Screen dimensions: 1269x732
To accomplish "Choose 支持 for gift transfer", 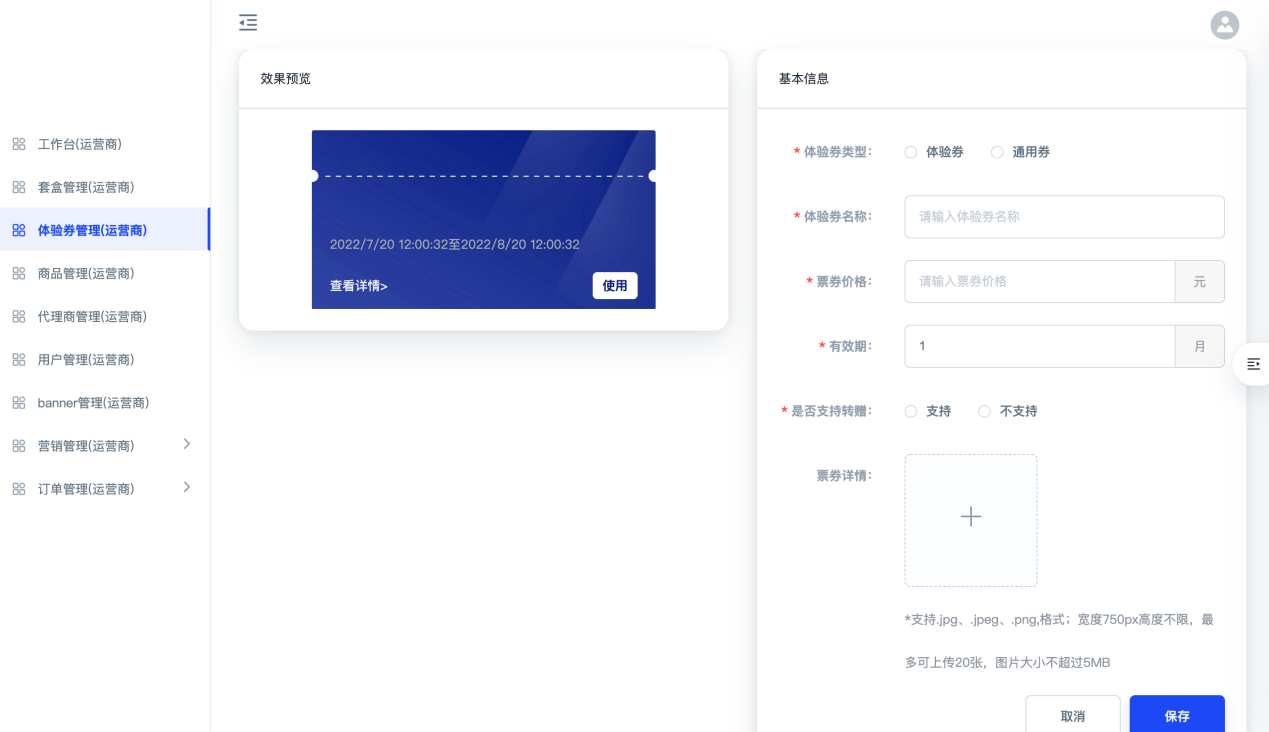I will click(911, 411).
